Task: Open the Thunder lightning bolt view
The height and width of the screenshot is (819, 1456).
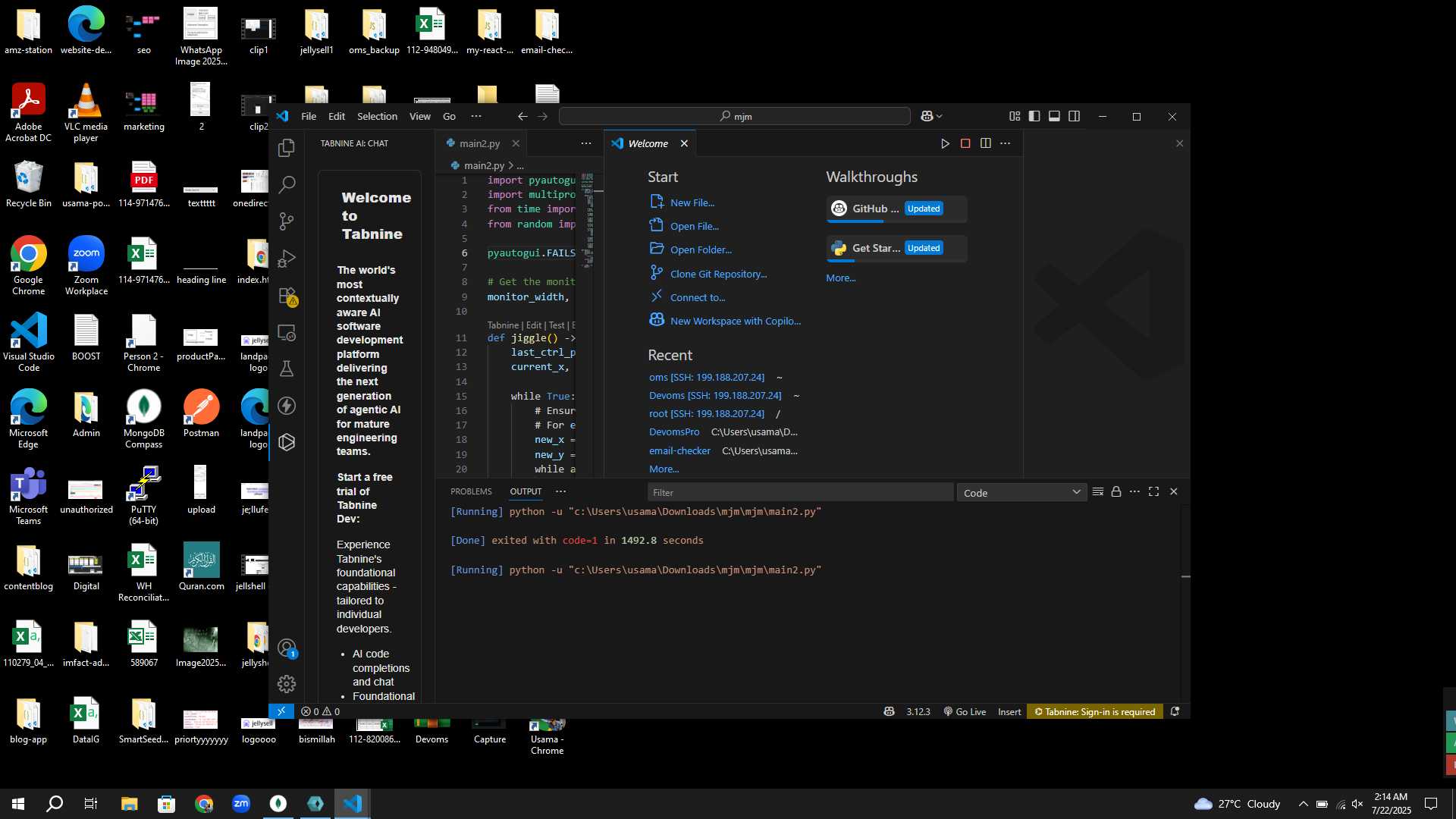Action: [x=287, y=406]
